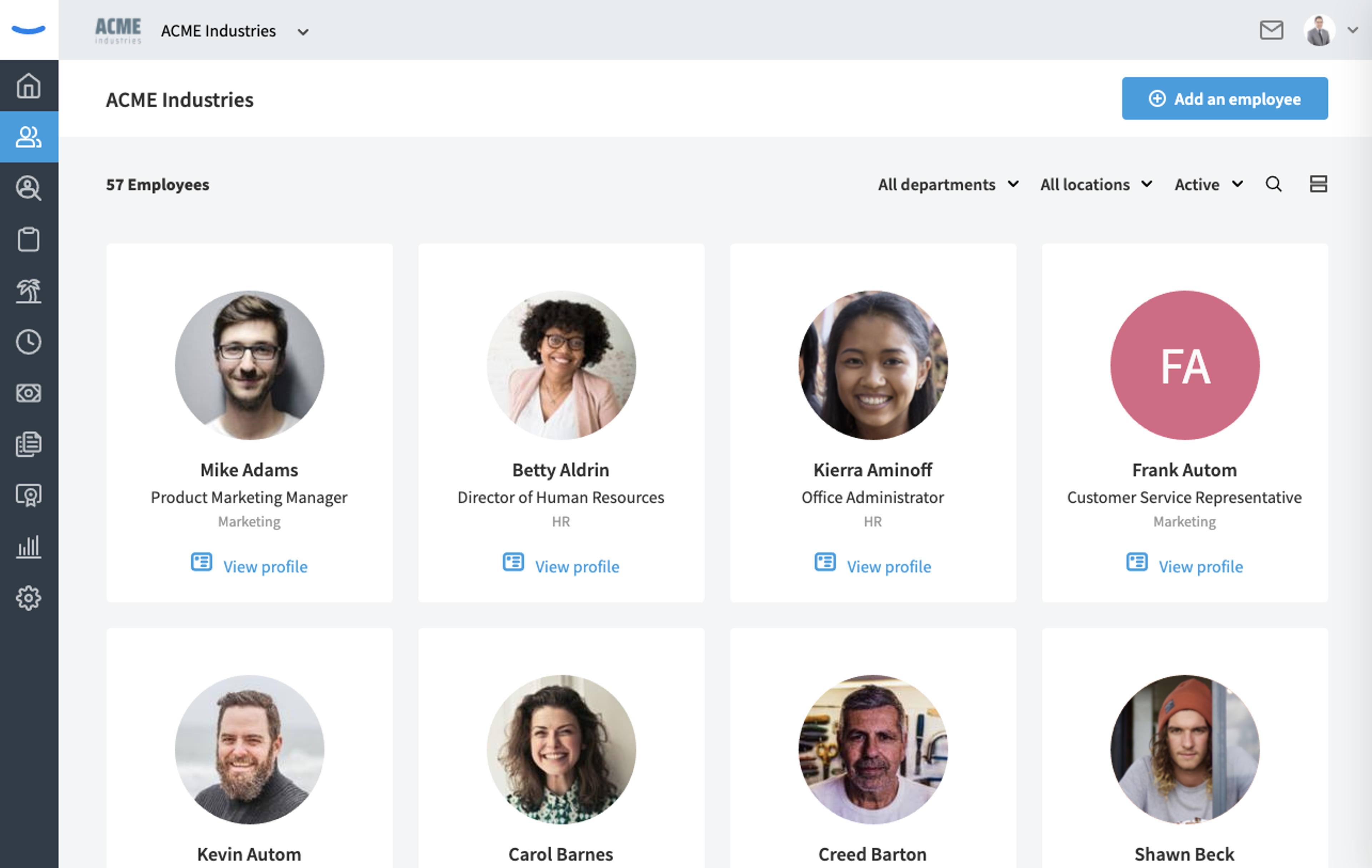1372x868 pixels.
Task: Open the All locations filter dropdown
Action: pyautogui.click(x=1096, y=185)
